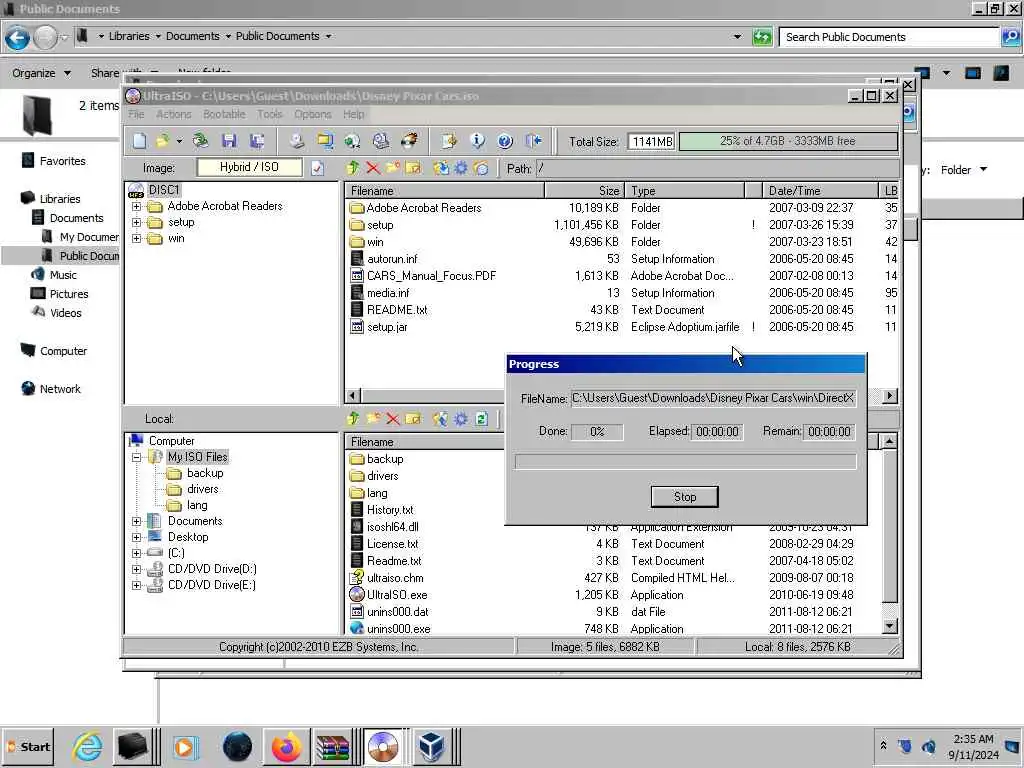Click the Up arrow icon in Local toolbar
Image resolution: width=1024 pixels, height=768 pixels.
353,419
